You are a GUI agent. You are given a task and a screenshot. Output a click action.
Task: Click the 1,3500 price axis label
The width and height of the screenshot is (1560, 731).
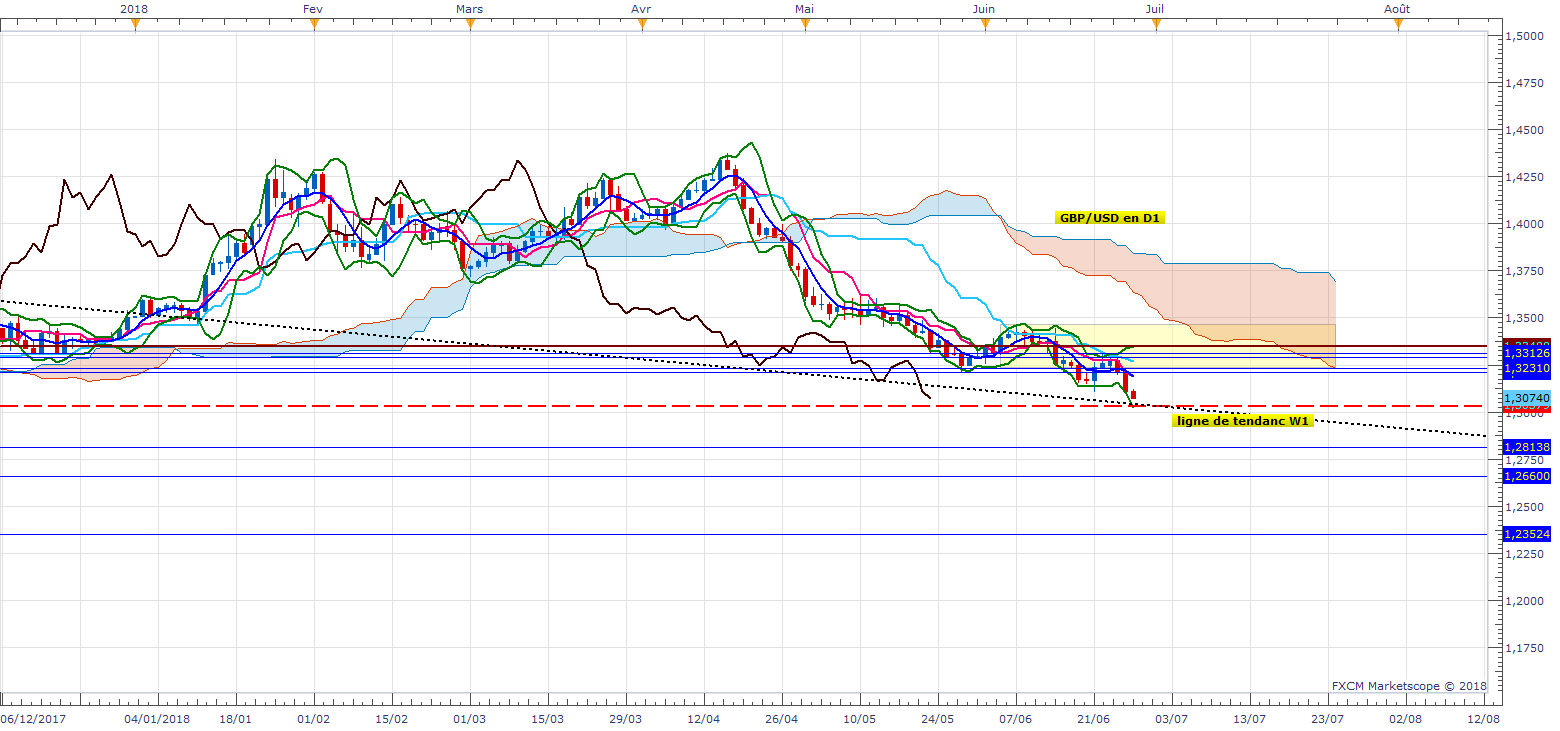[1526, 318]
